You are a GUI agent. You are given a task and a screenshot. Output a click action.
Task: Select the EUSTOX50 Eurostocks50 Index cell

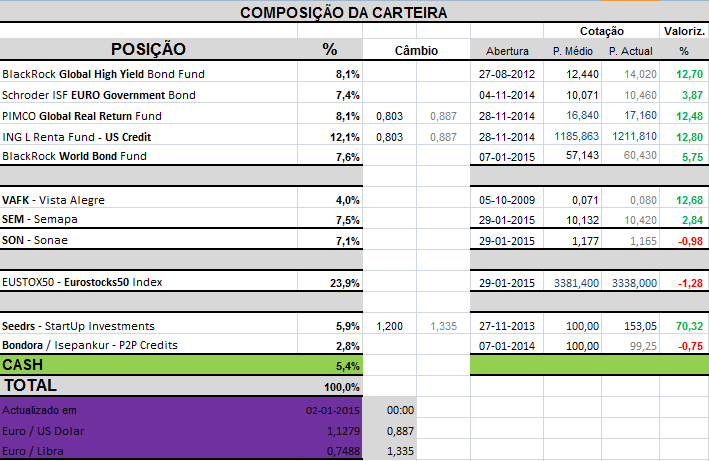tap(83, 283)
